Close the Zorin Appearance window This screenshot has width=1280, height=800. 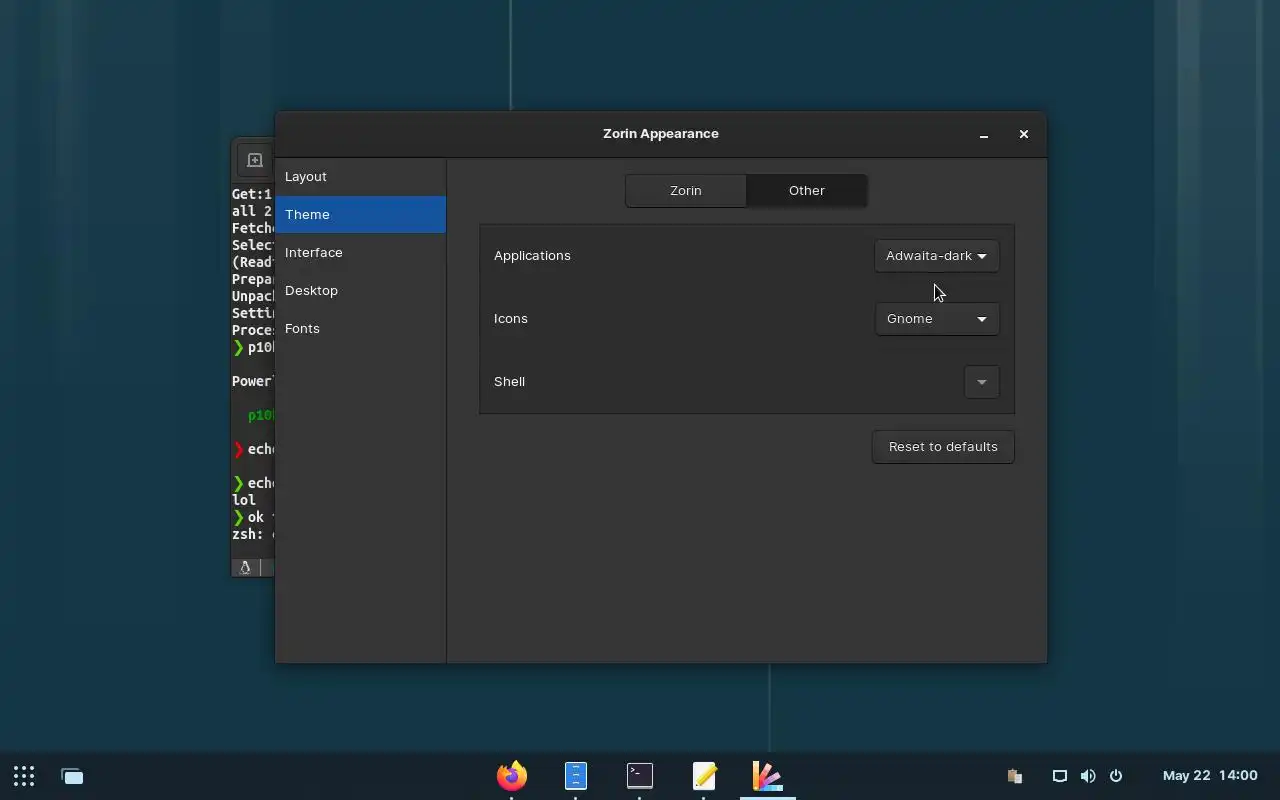coord(1024,134)
